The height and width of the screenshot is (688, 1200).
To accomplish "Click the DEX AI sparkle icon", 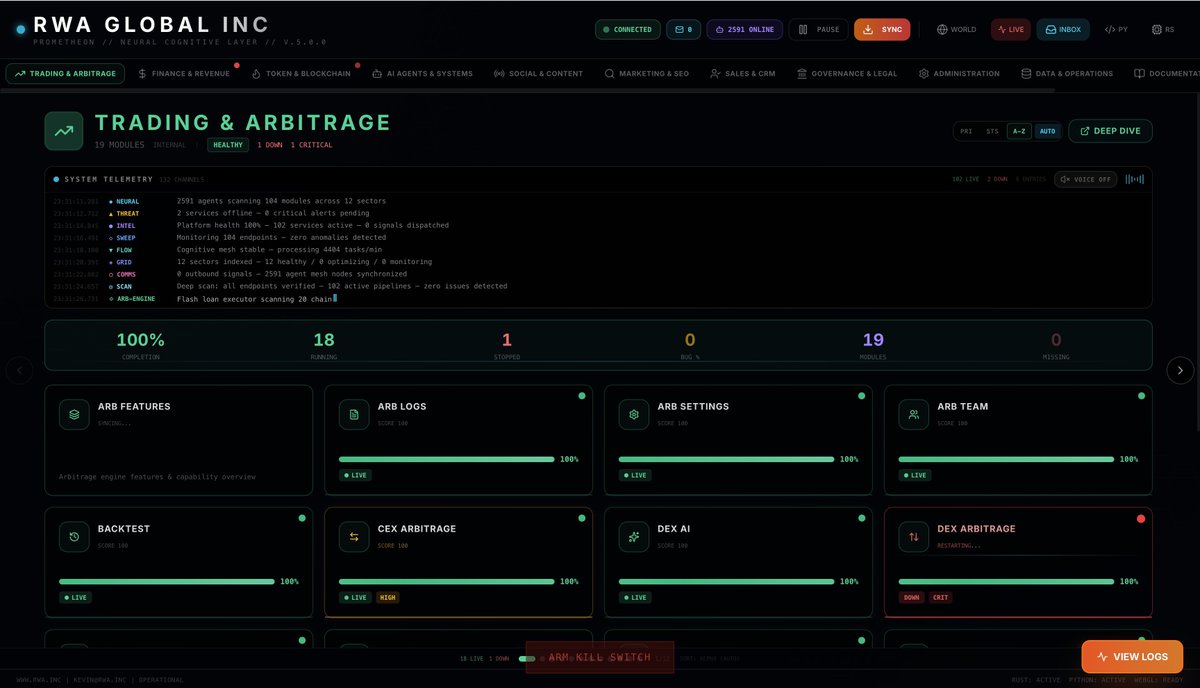I will point(634,536).
